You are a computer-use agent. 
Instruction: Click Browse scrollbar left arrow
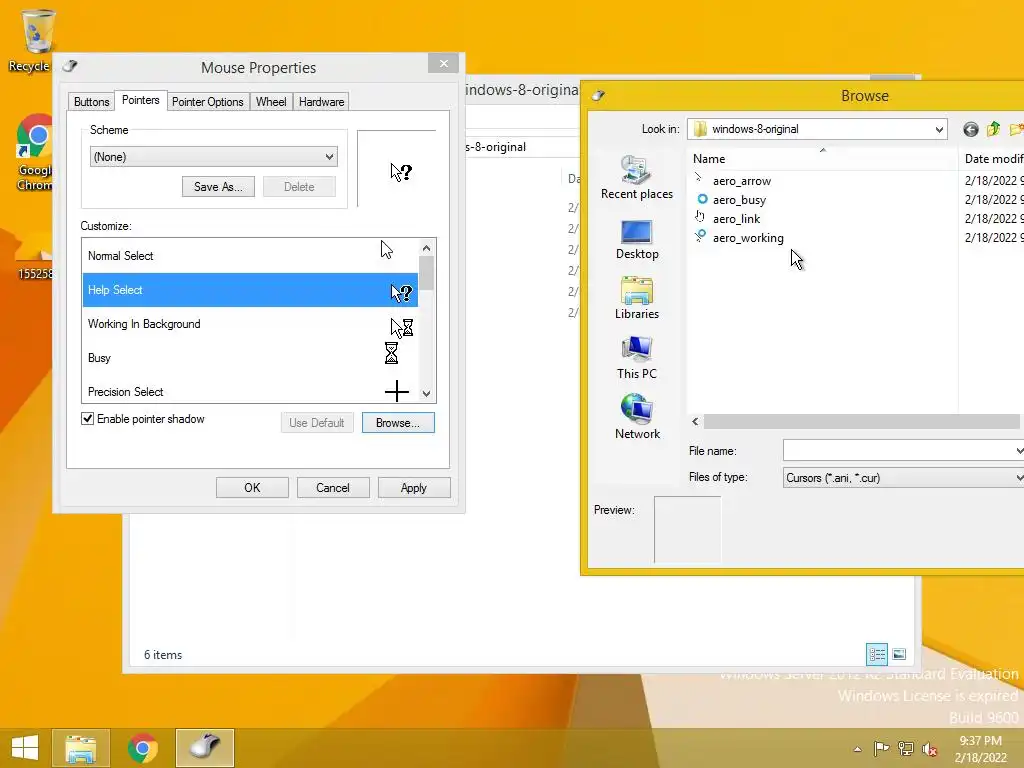pos(695,422)
